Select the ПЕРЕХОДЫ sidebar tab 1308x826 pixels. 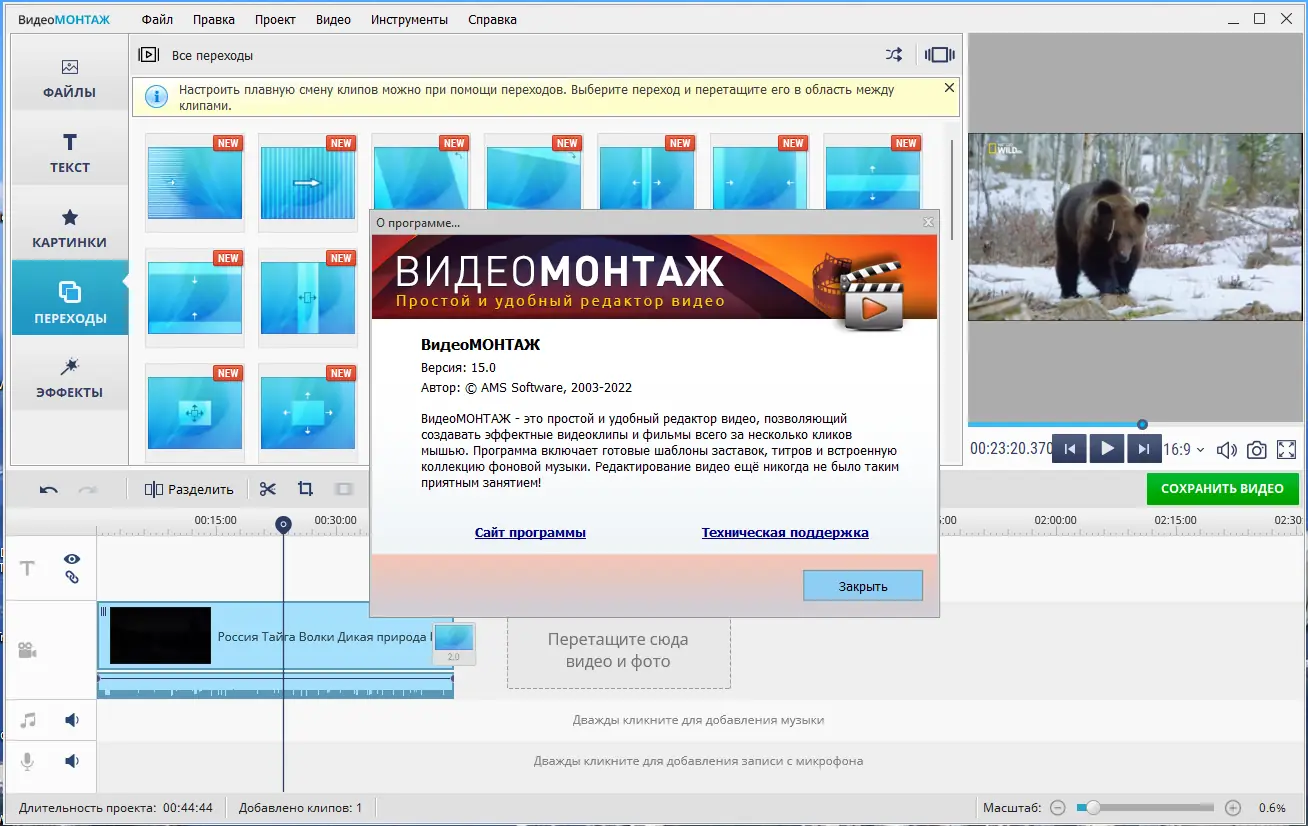[70, 297]
